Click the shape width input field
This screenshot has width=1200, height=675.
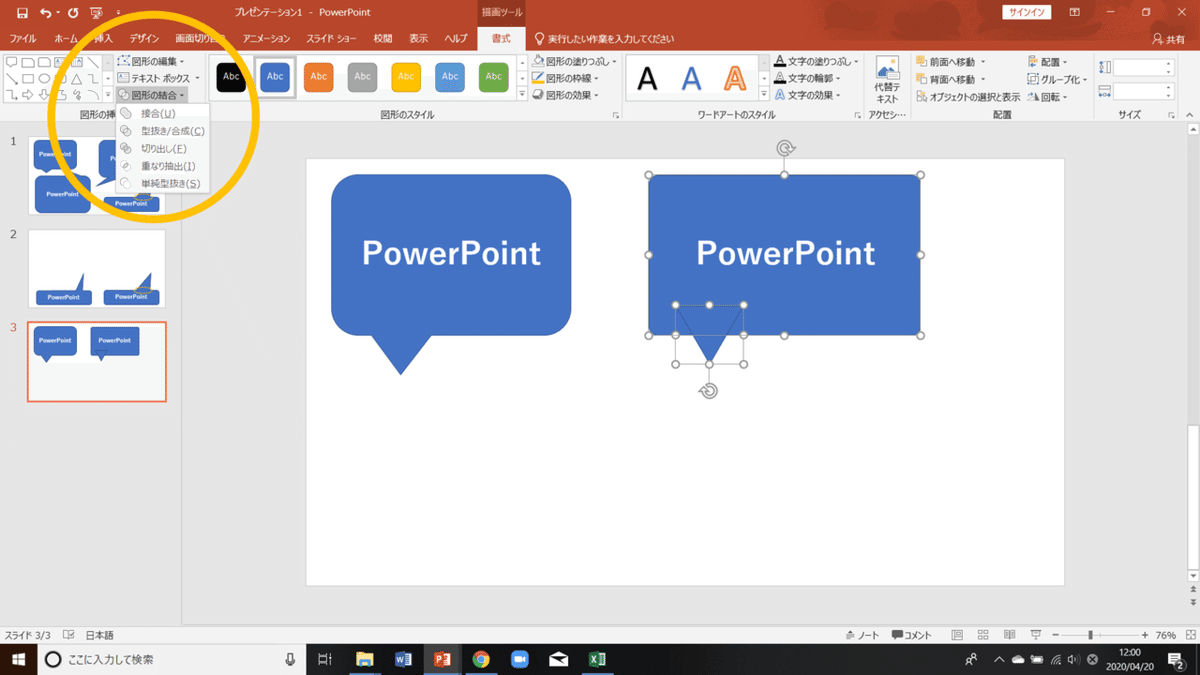point(1143,91)
